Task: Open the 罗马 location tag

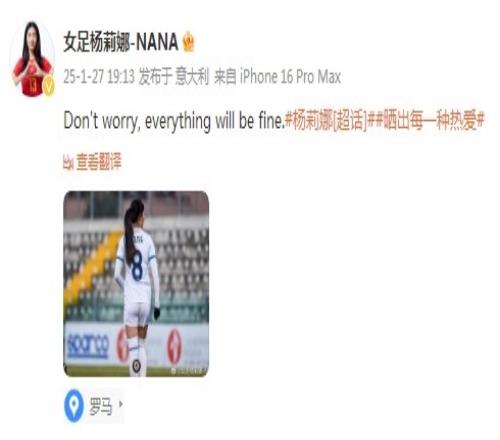Action: [100, 406]
